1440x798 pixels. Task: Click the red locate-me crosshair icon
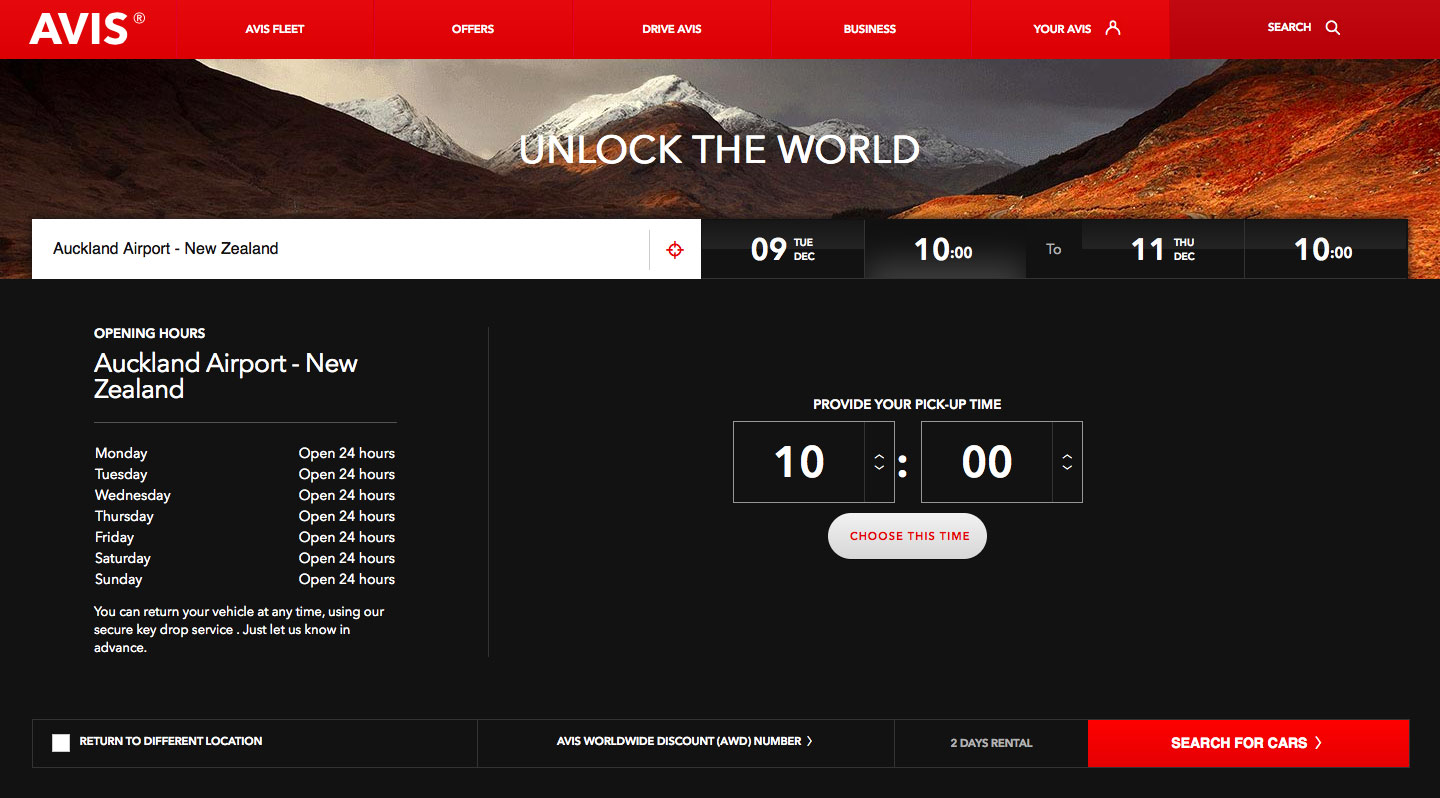[675, 250]
